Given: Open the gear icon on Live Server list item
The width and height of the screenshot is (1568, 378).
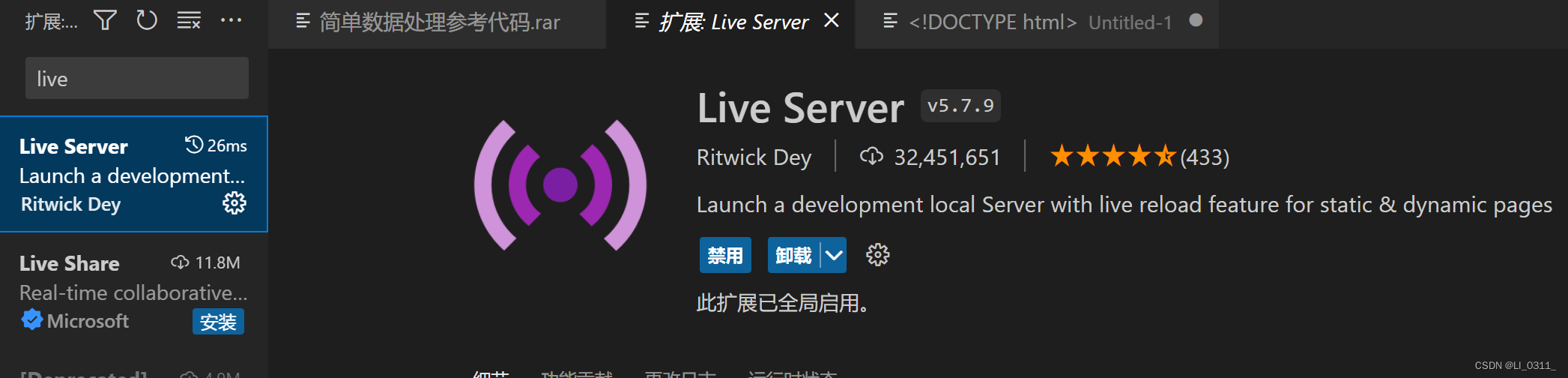Looking at the screenshot, I should coord(234,203).
